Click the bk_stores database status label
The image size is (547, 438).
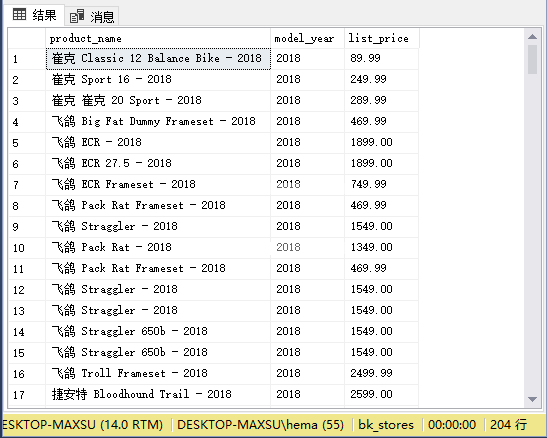pos(386,425)
